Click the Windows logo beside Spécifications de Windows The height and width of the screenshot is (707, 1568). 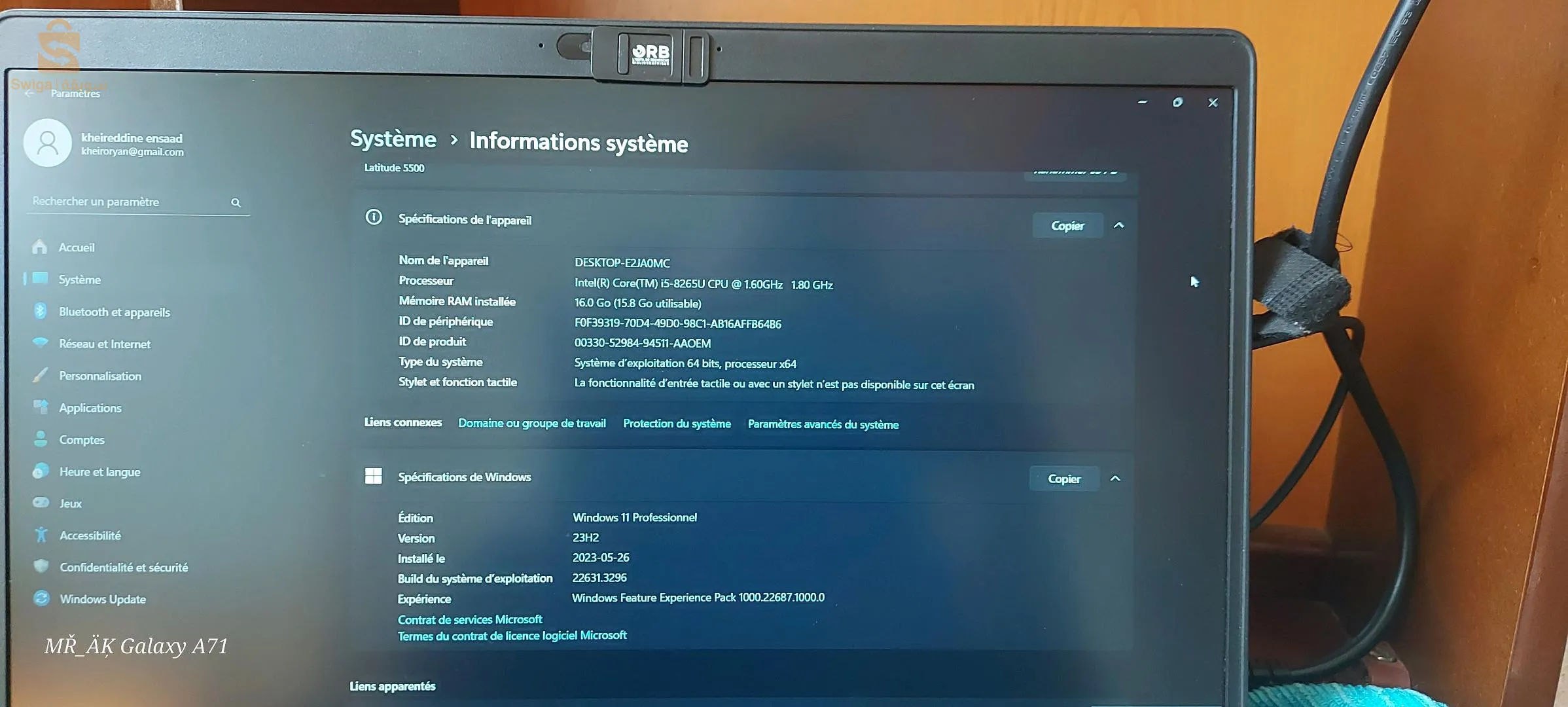coord(373,476)
